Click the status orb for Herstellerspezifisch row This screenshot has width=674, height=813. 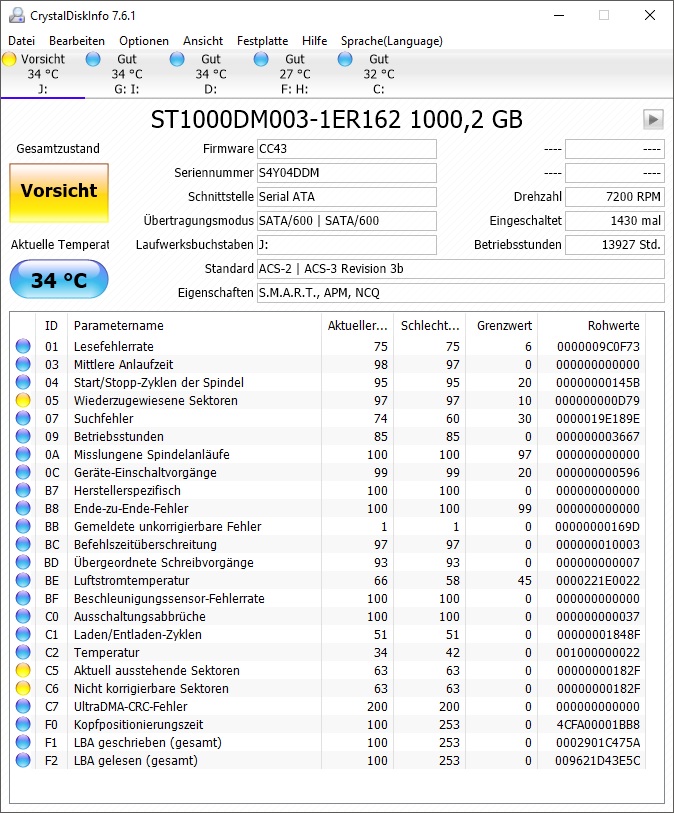23,490
